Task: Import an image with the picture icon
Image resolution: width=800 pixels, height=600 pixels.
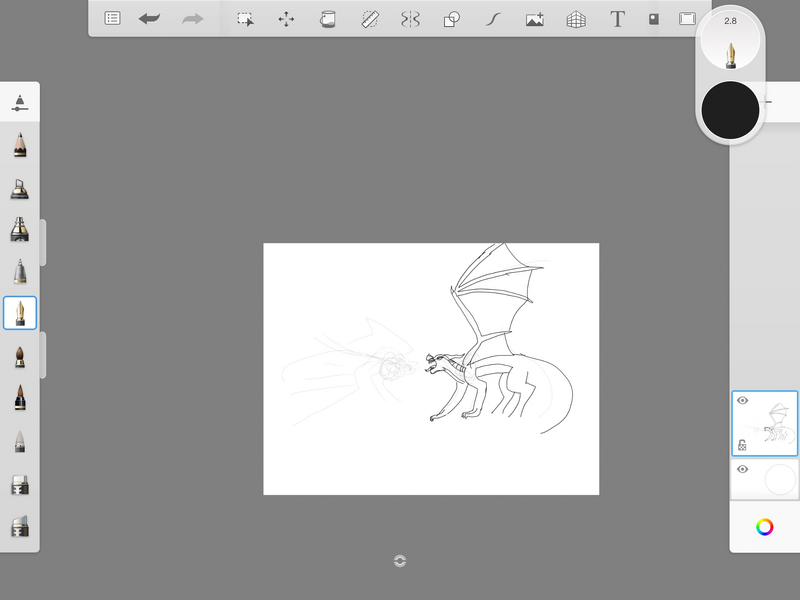Action: pos(534,19)
